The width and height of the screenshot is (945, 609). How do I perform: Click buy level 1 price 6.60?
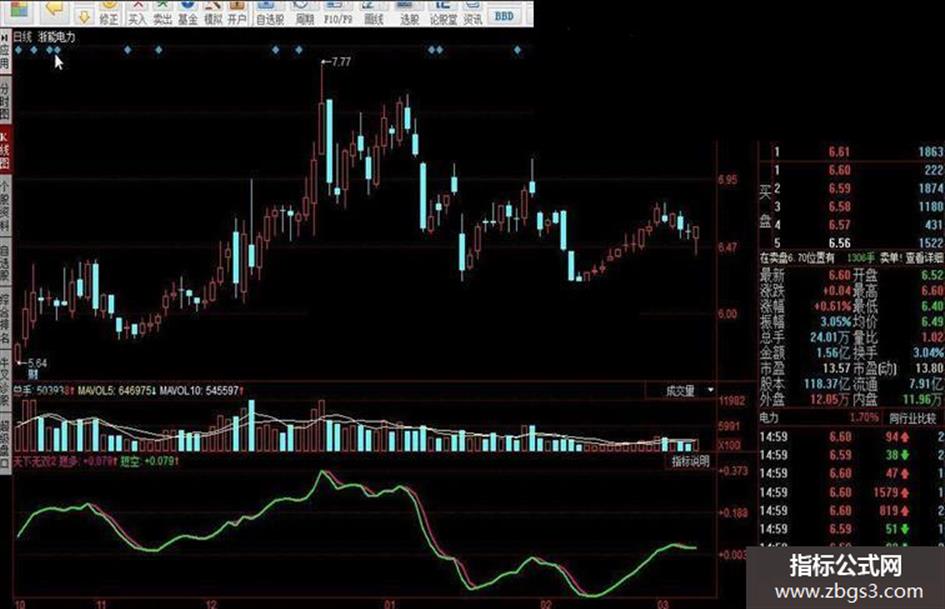(x=839, y=170)
